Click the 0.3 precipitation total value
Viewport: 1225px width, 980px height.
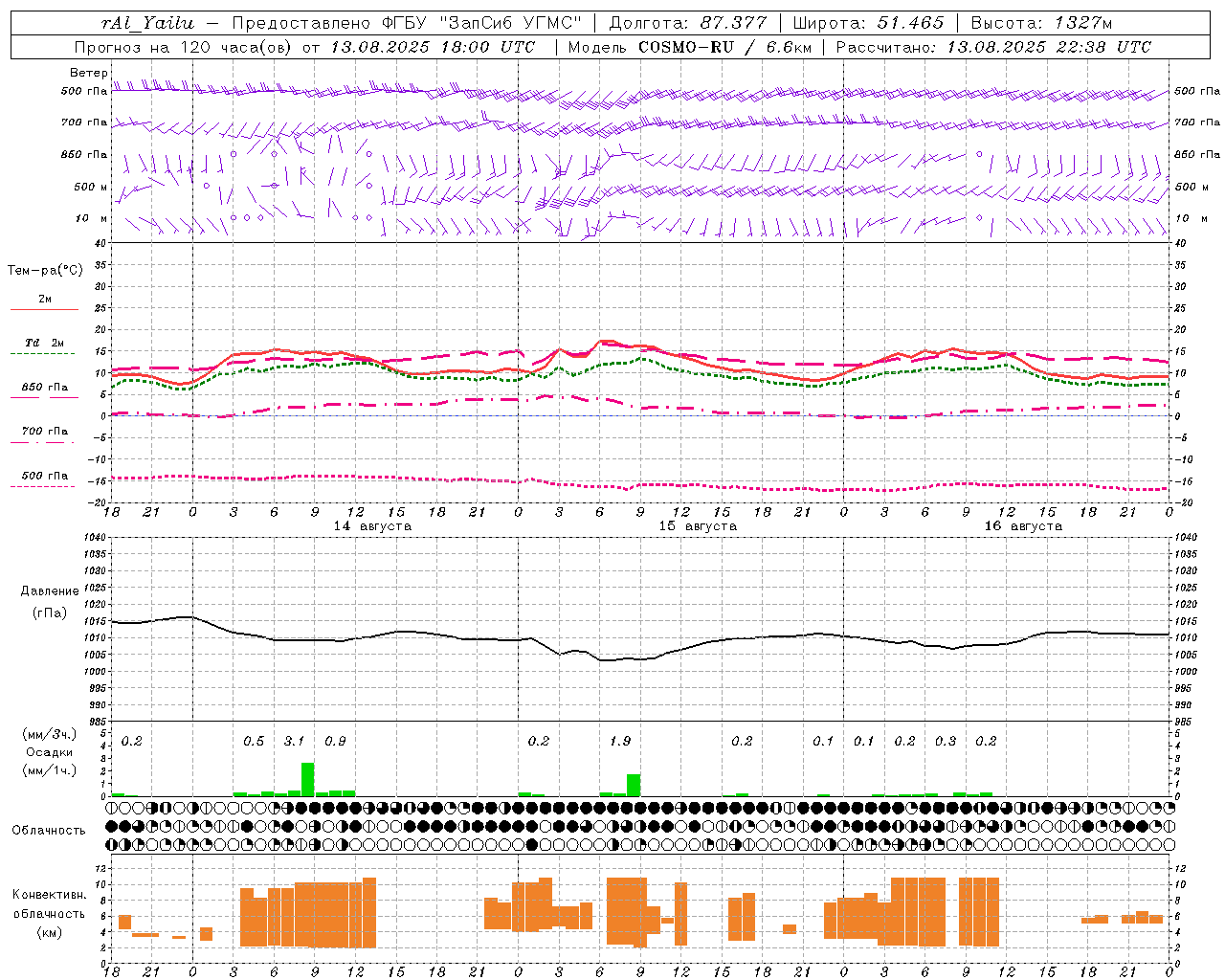point(946,741)
